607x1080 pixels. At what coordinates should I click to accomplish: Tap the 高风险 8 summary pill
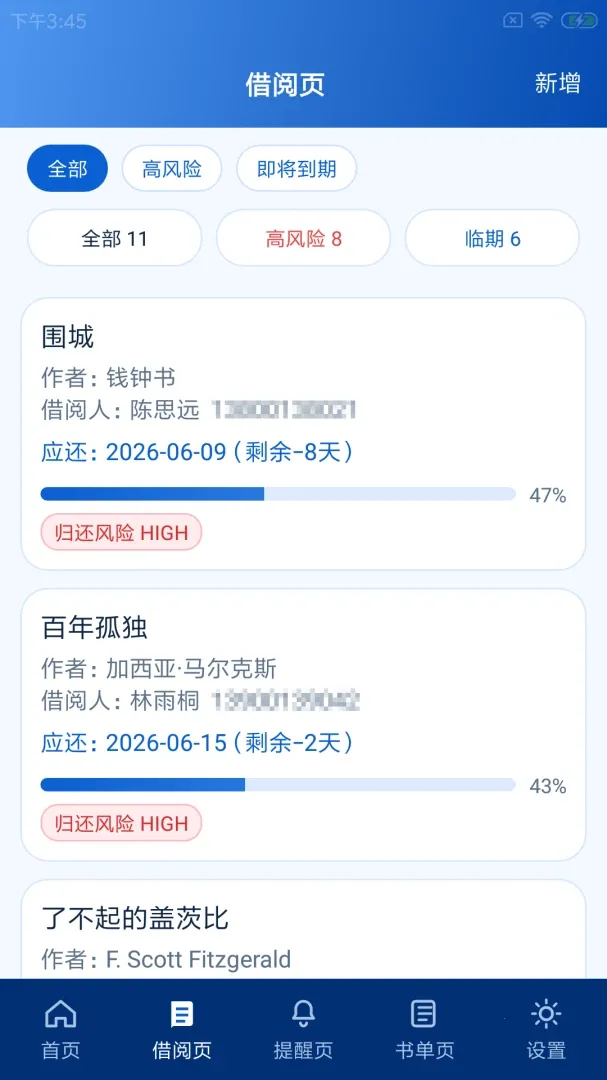303,238
